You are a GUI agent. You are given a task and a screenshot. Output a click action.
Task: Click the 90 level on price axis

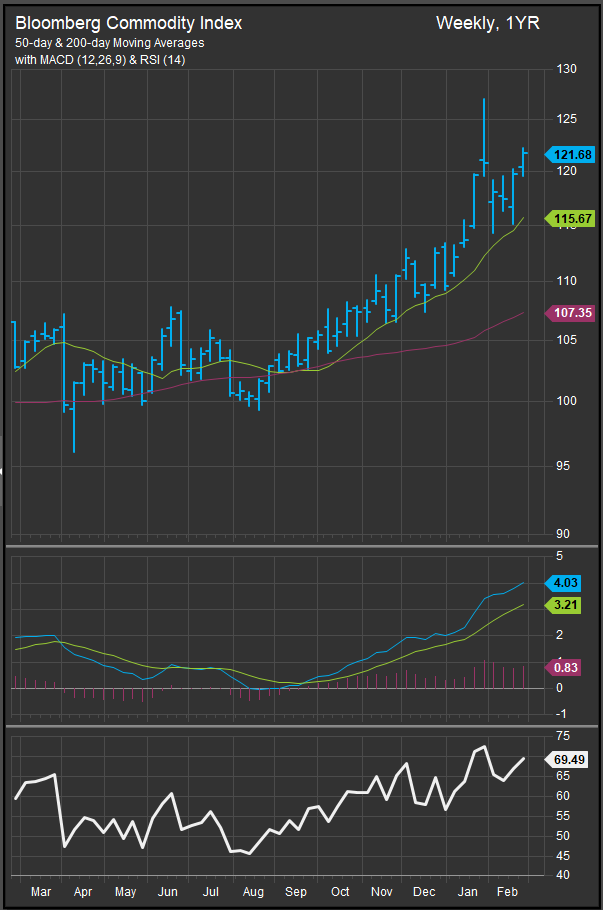(x=565, y=534)
